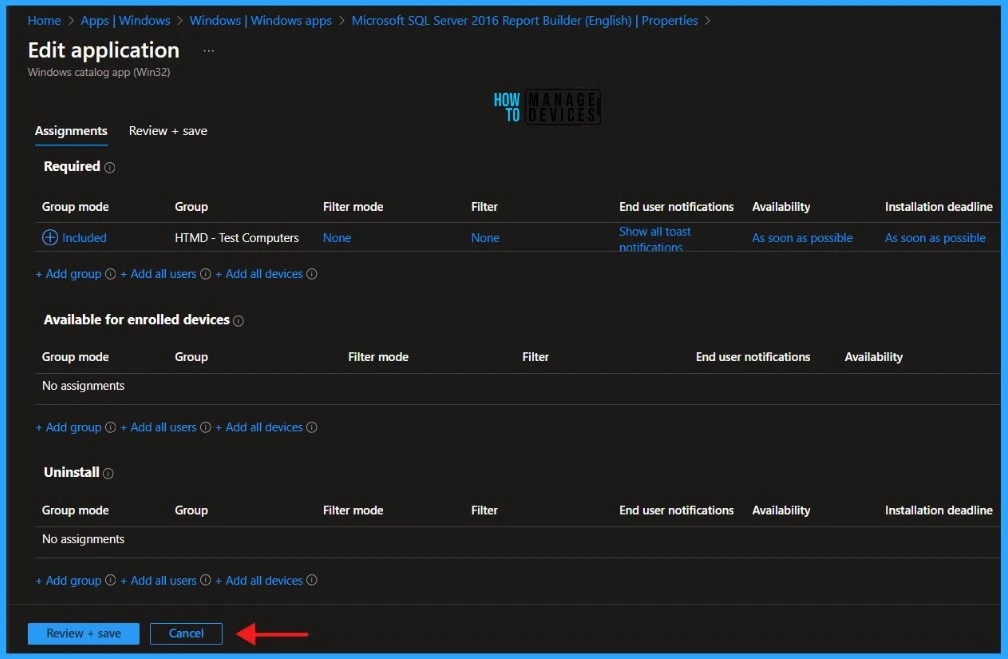Click info icon beside Add all devices under Available for enrolled devices
This screenshot has height=659, width=1008.
tap(312, 427)
